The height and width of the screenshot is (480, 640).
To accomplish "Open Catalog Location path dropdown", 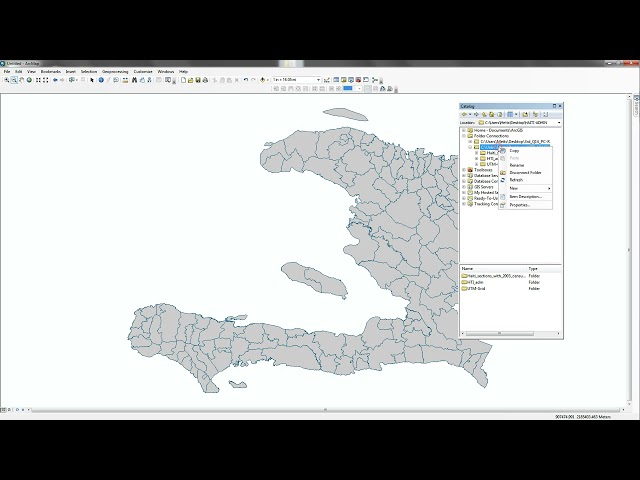I will tap(559, 122).
